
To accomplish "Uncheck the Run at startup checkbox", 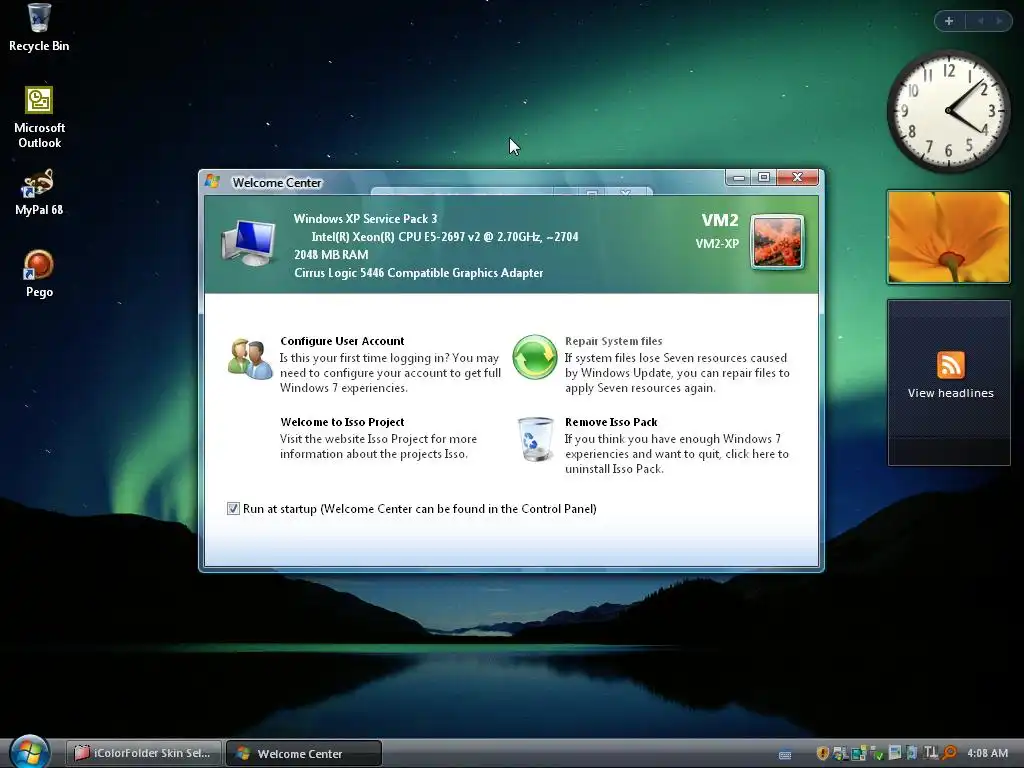I will [233, 509].
